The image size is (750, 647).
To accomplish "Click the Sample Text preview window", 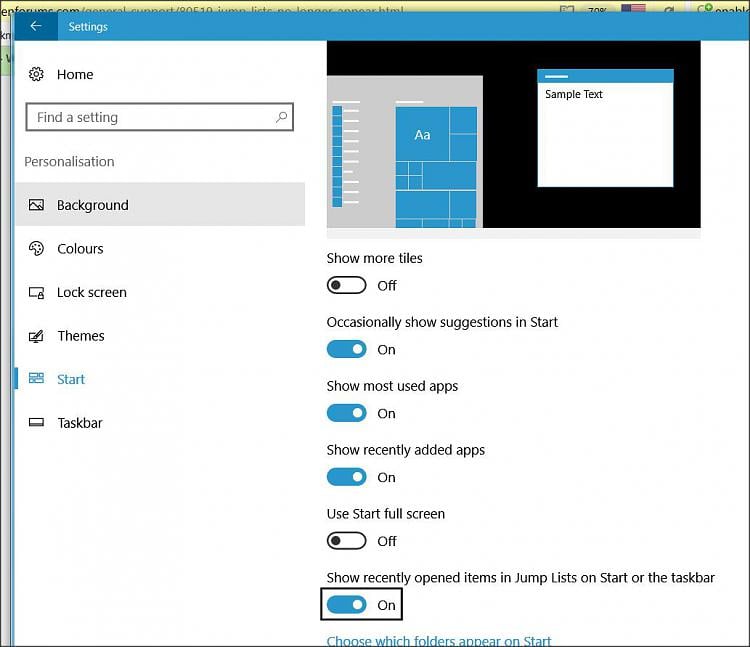I will (x=605, y=128).
